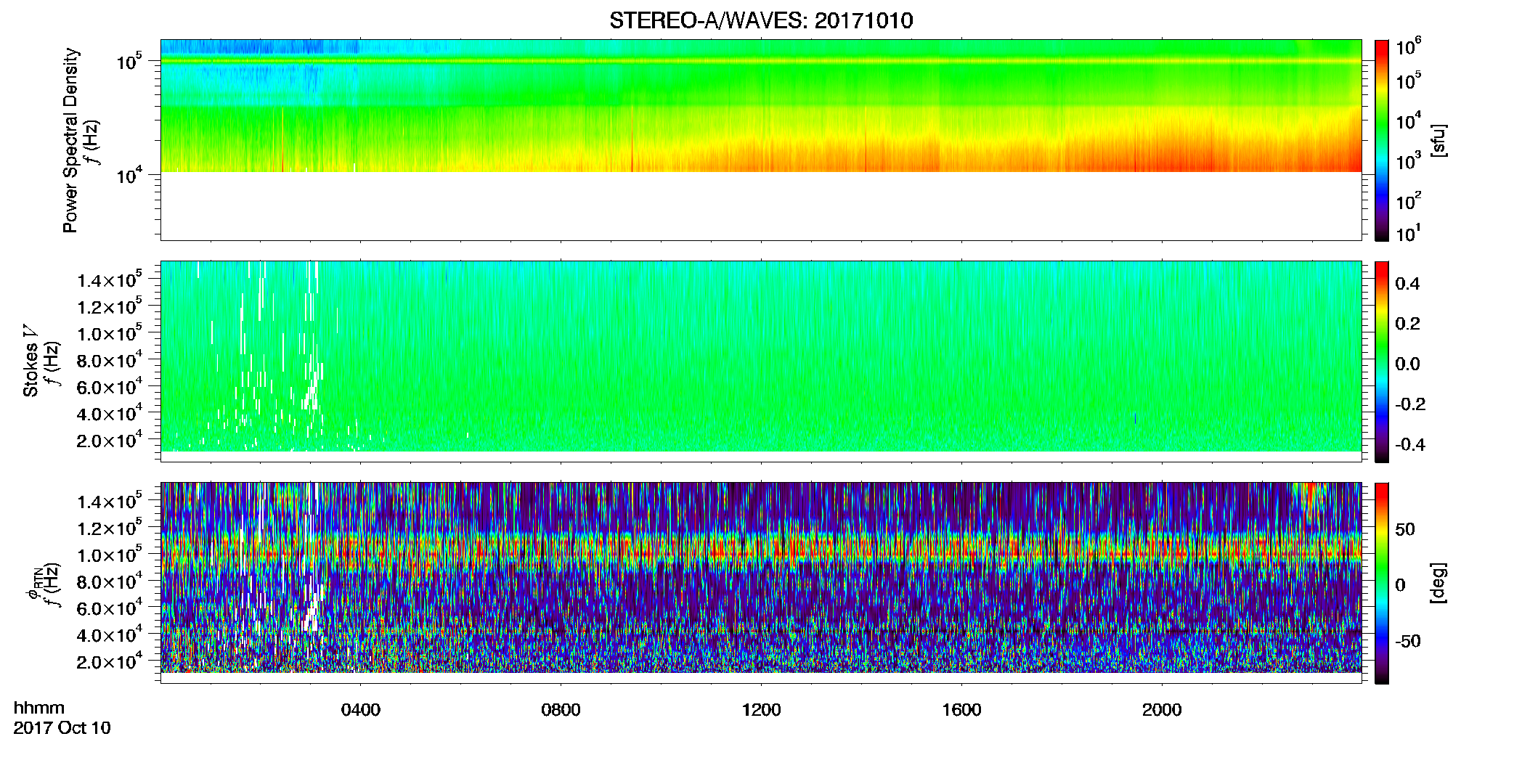Click the yellow 100 kHz line in spectrogram
This screenshot has height=784, width=1522.
tap(761, 61)
